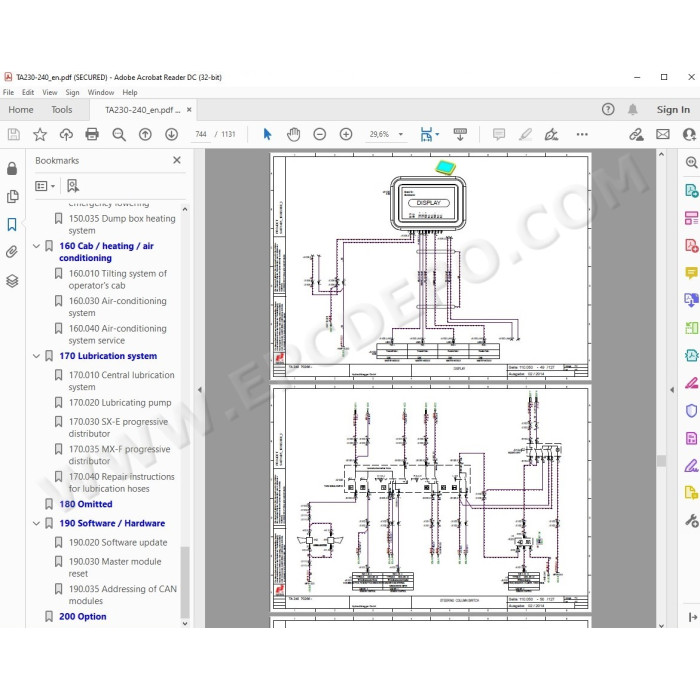Go to previous page arrow
700x700 pixels.
pos(145,134)
